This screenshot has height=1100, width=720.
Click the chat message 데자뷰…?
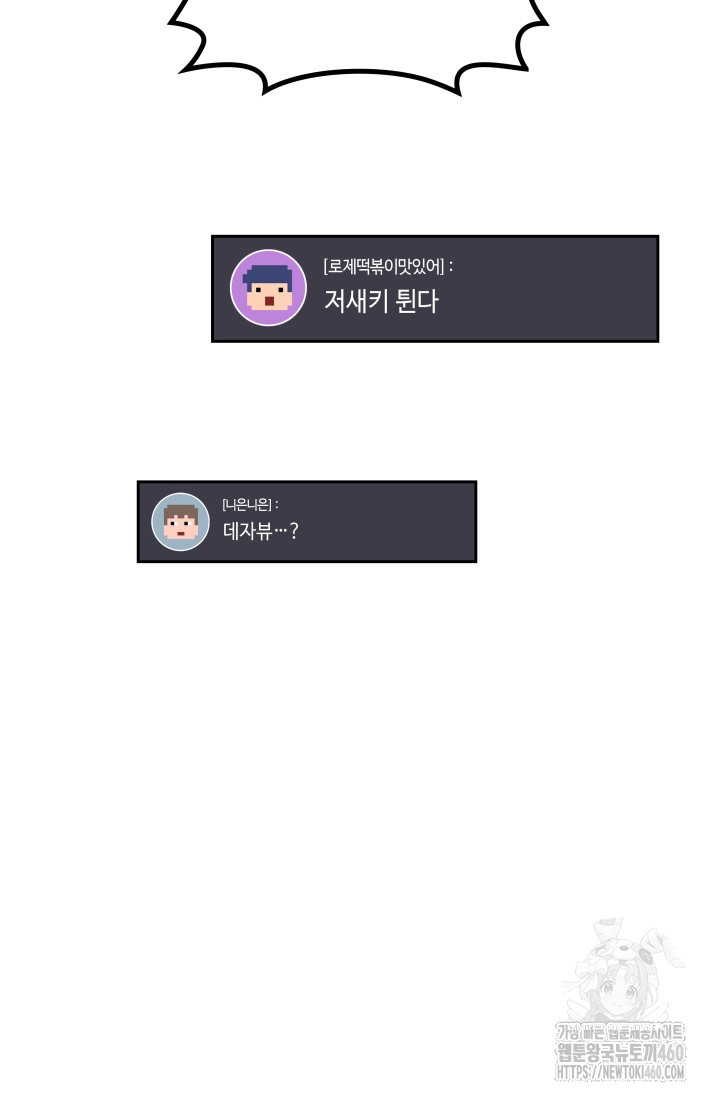(260, 531)
